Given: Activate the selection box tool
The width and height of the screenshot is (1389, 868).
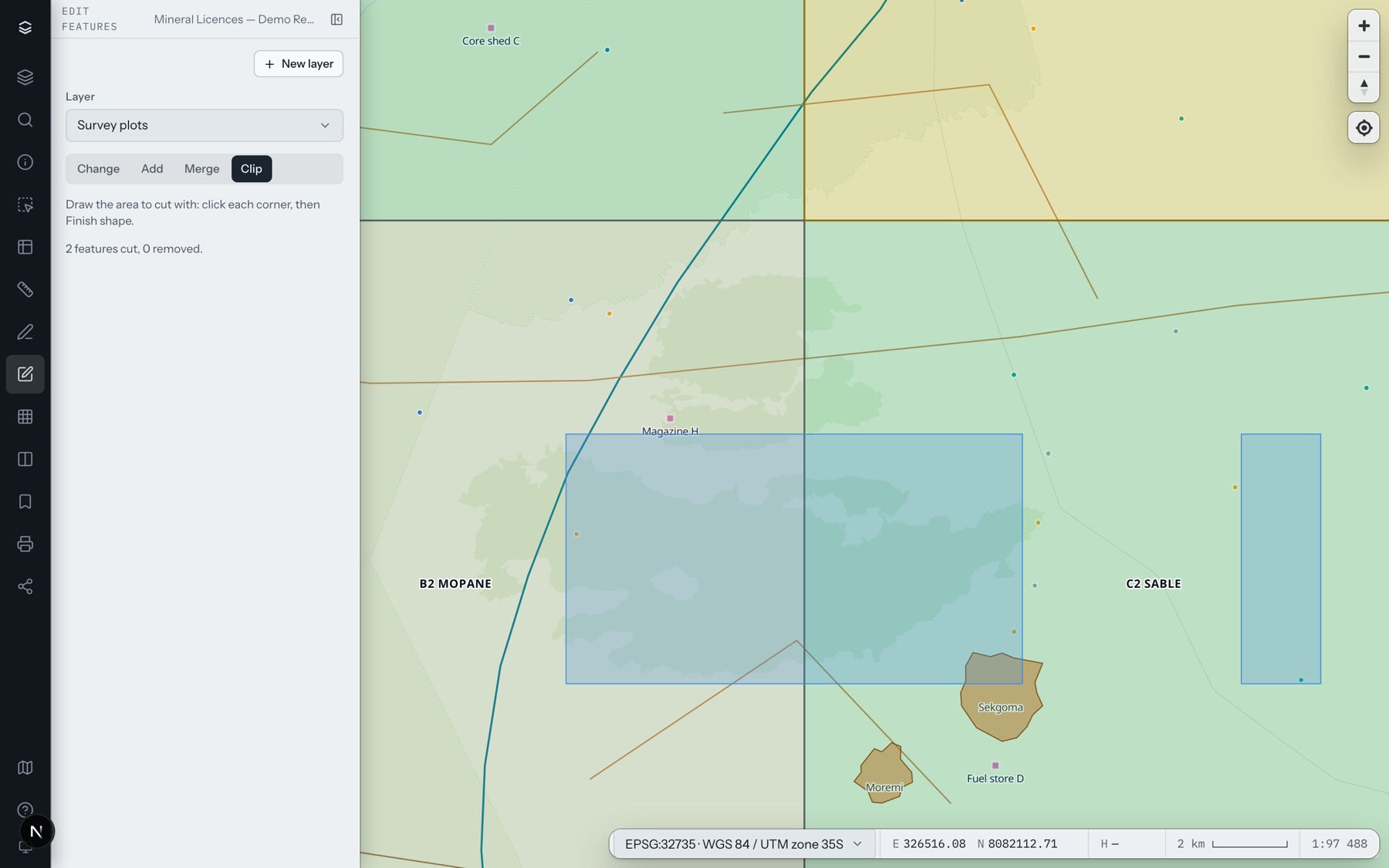Looking at the screenshot, I should tap(25, 204).
